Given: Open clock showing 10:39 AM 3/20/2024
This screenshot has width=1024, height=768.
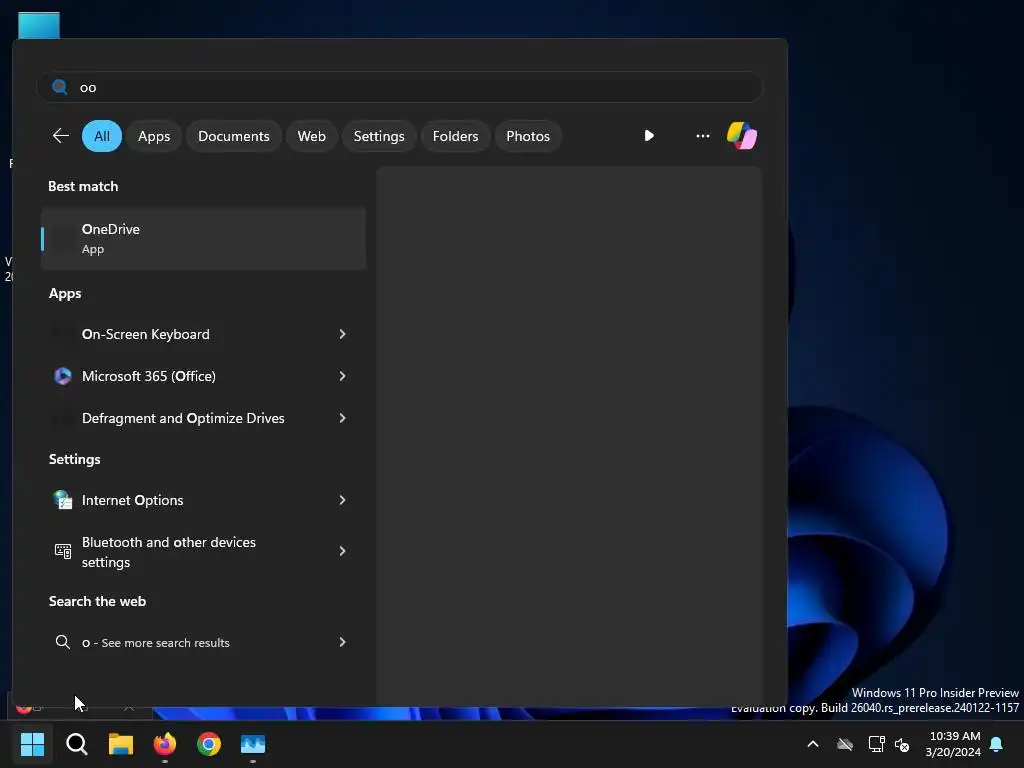Looking at the screenshot, I should pyautogui.click(x=953, y=744).
